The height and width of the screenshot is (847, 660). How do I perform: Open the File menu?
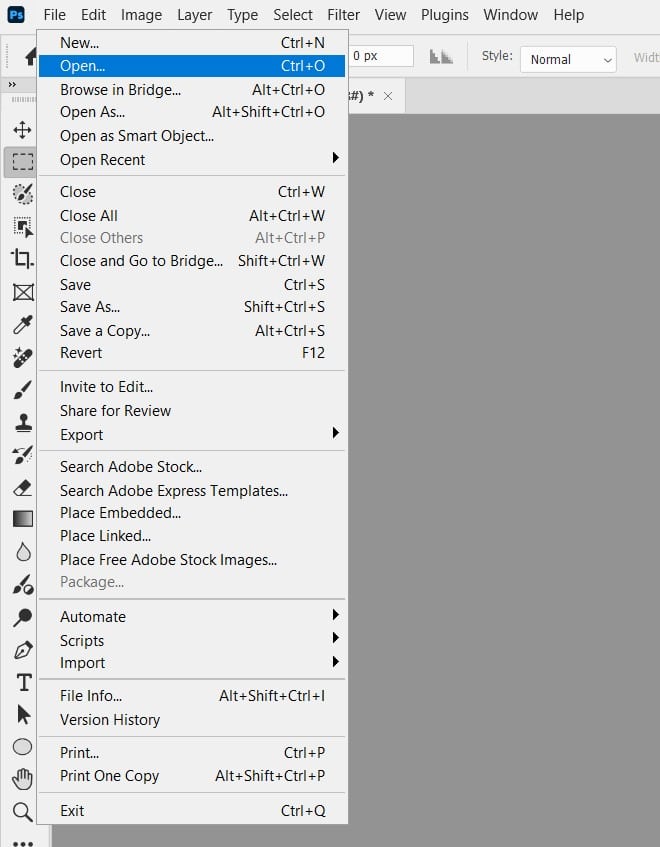click(x=55, y=15)
